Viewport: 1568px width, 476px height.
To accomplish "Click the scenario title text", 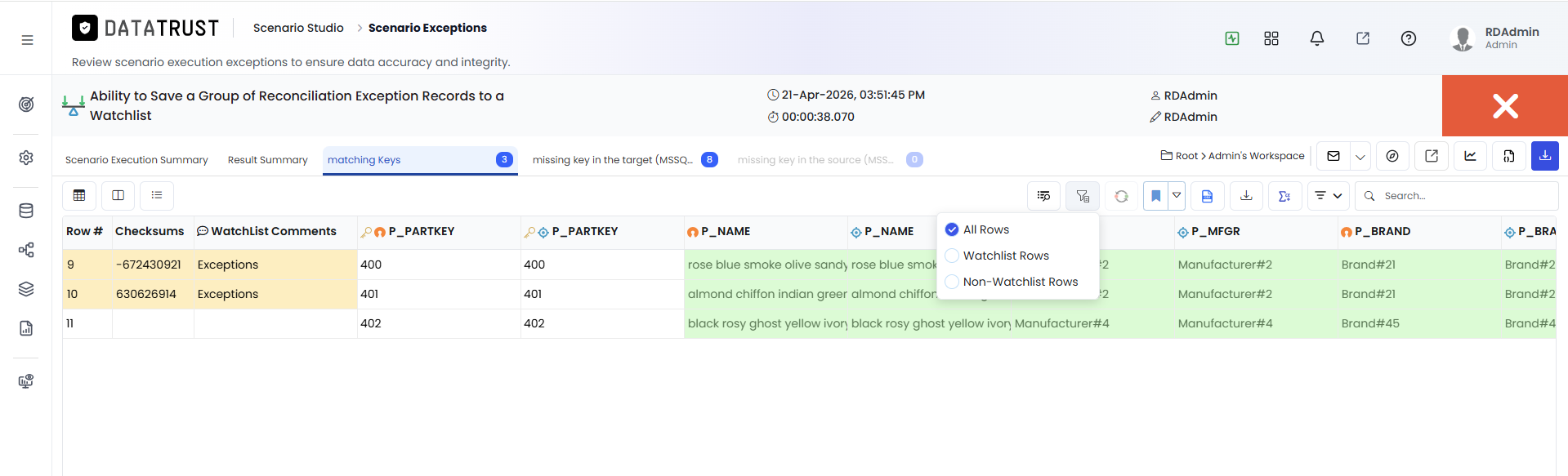I will pyautogui.click(x=297, y=105).
